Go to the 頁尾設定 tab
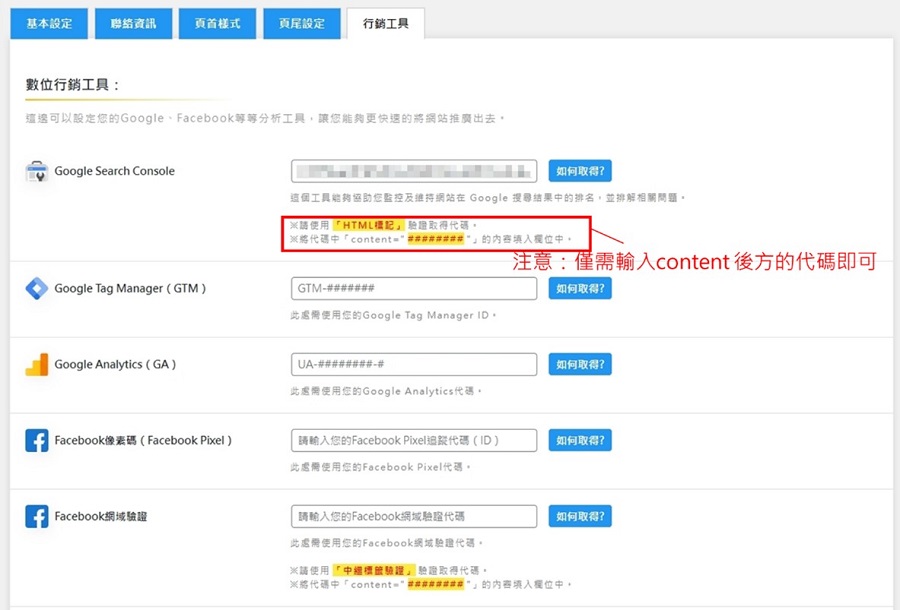Viewport: 900px width, 610px height. [301, 24]
